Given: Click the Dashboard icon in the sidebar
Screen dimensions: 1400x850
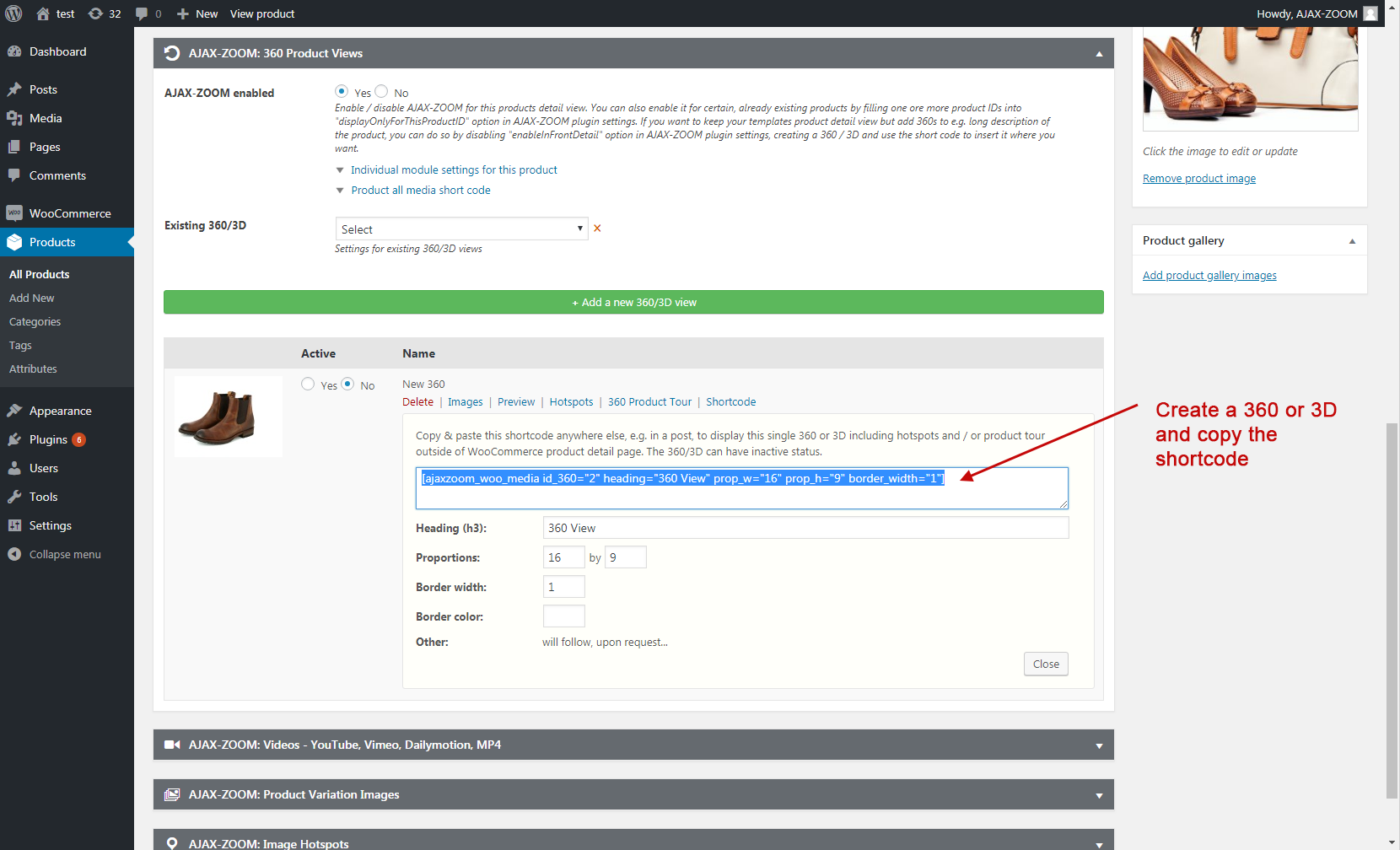Looking at the screenshot, I should [14, 51].
